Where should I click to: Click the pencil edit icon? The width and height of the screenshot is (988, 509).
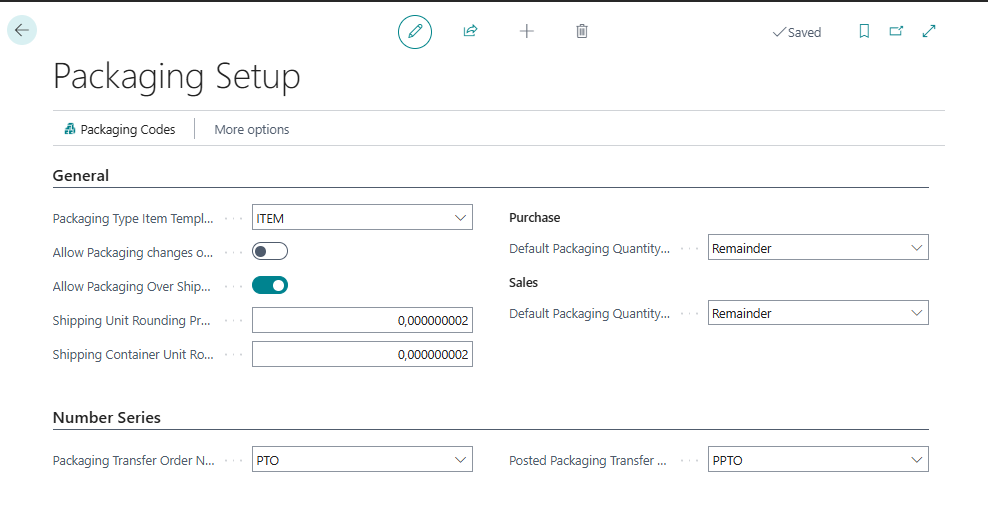coord(415,32)
